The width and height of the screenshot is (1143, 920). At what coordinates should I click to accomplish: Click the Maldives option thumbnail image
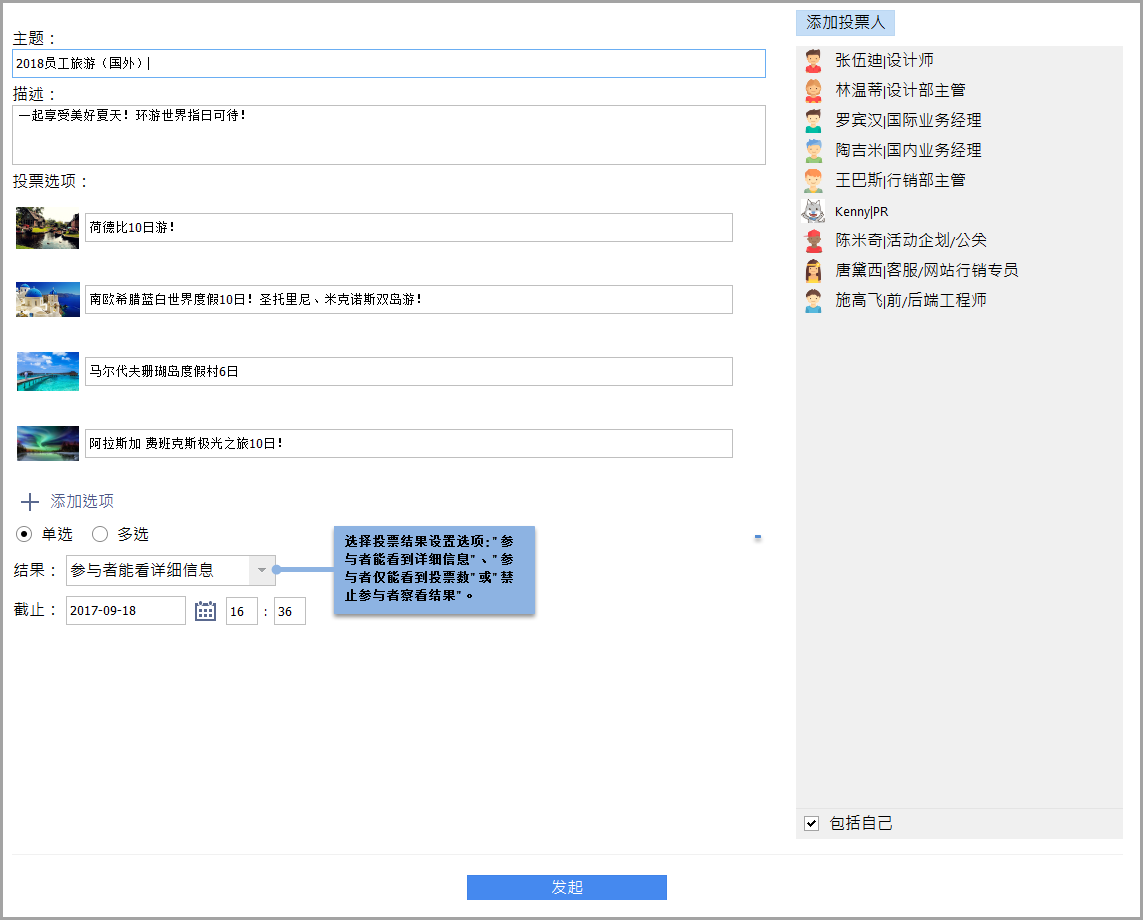point(48,371)
